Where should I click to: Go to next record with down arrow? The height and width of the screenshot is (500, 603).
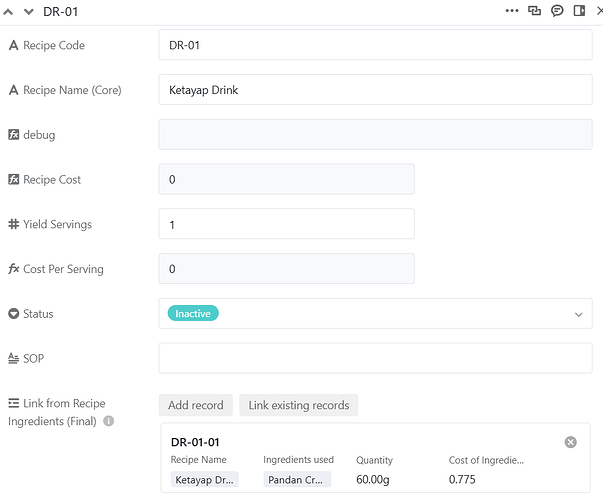tap(29, 11)
